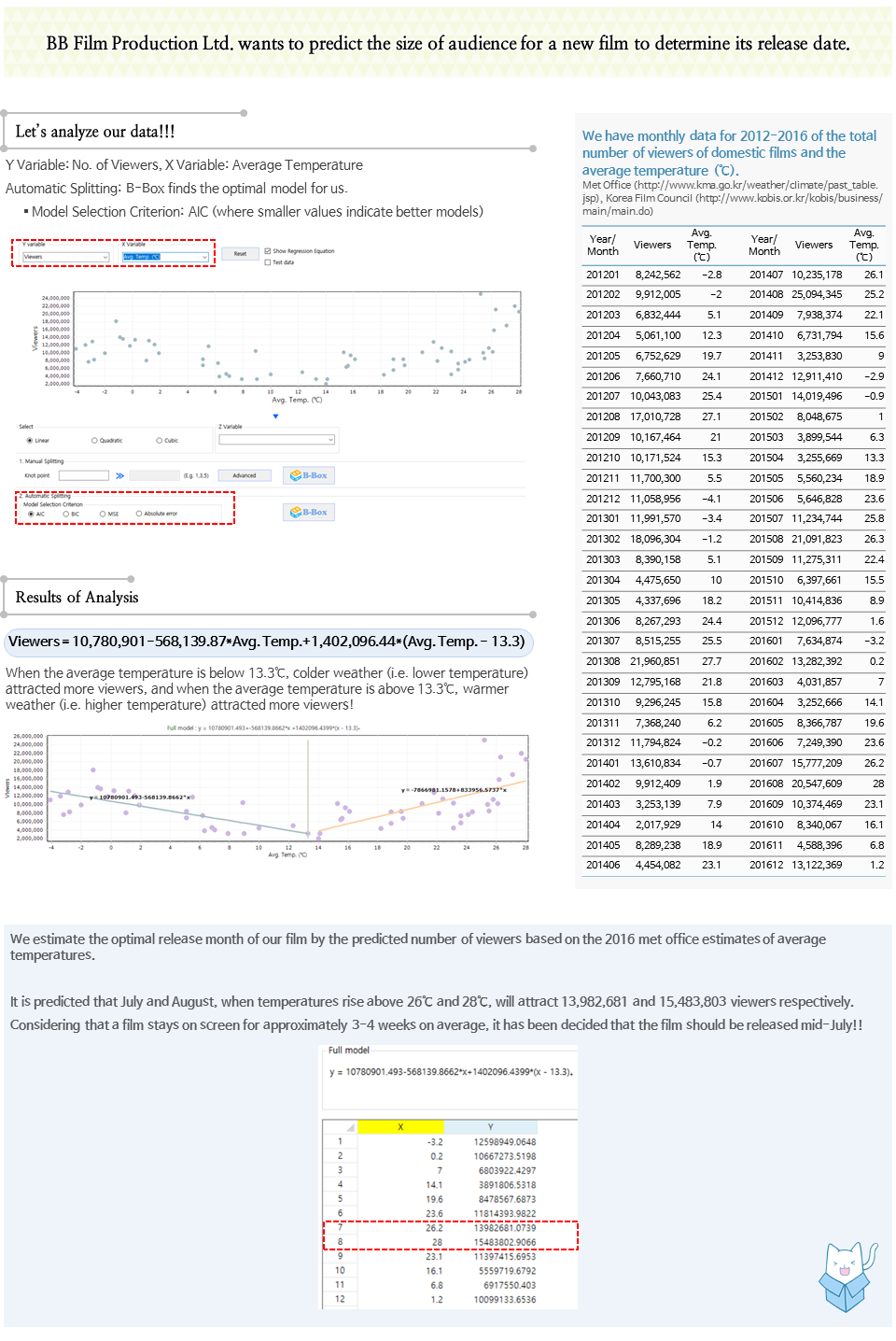This screenshot has height=1341, width=896.
Task: Run B-Box in the Automatic Splitting row
Action: 309,512
